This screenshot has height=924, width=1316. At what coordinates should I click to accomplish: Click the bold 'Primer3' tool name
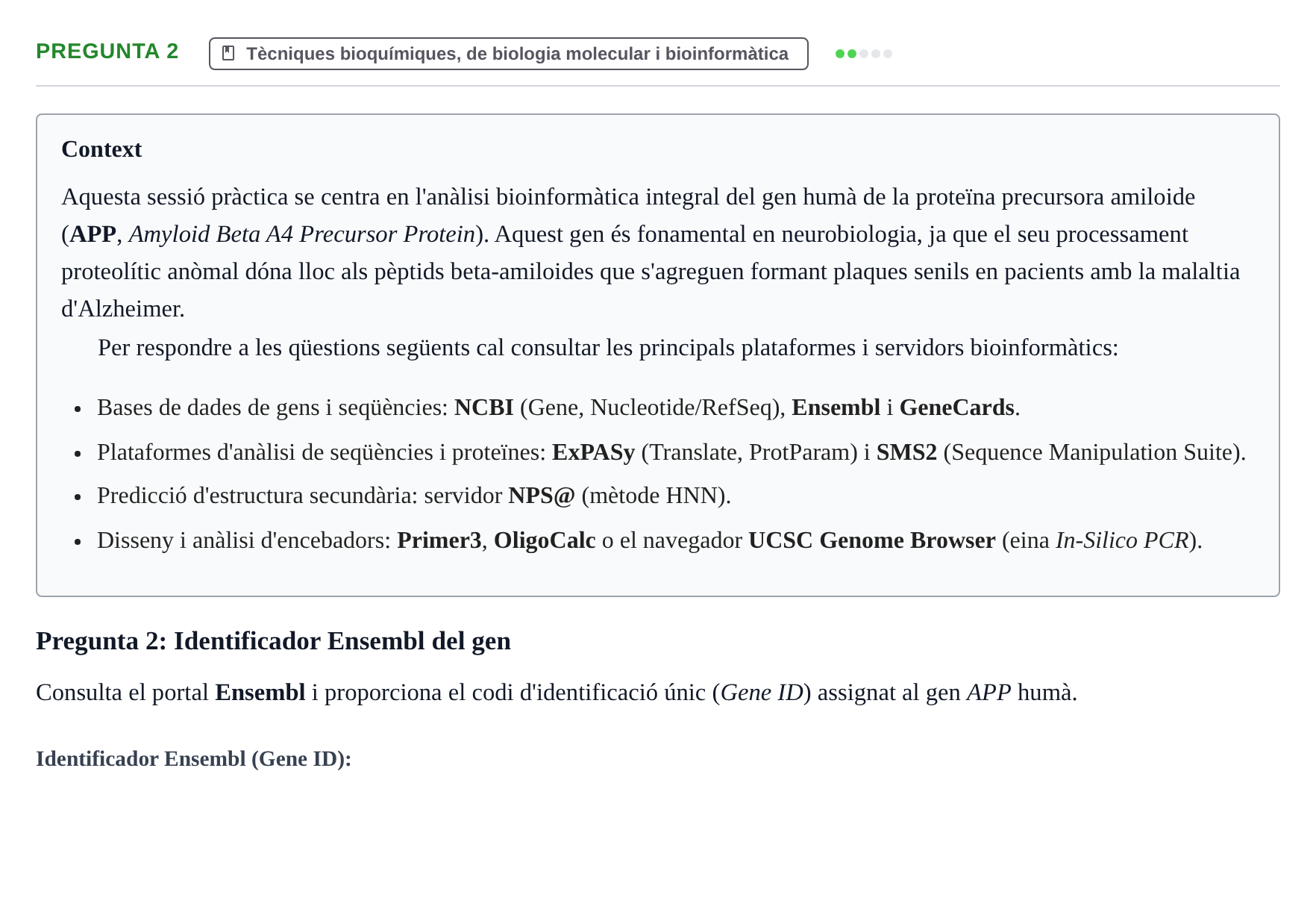pos(439,540)
